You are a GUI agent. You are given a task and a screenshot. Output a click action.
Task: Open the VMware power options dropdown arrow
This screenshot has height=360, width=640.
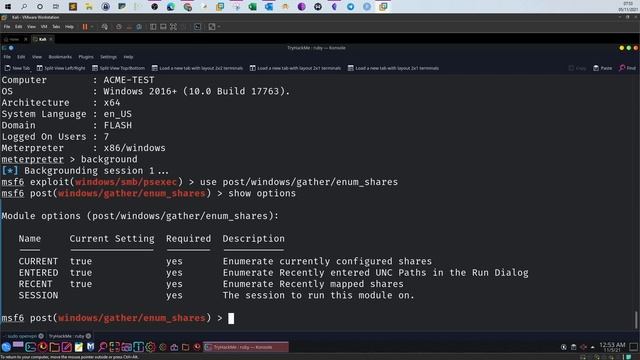(x=92, y=27)
